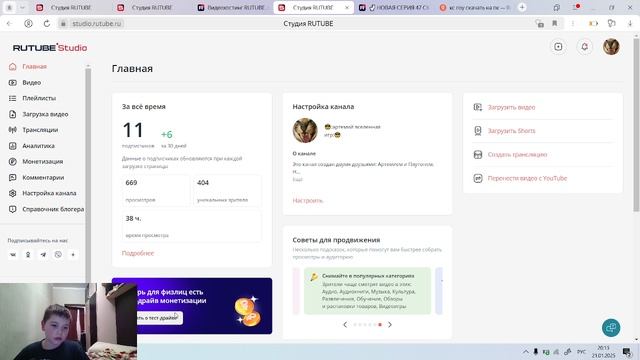640x360 pixels.
Task: Reload the browser page
Action: [x=47, y=24]
